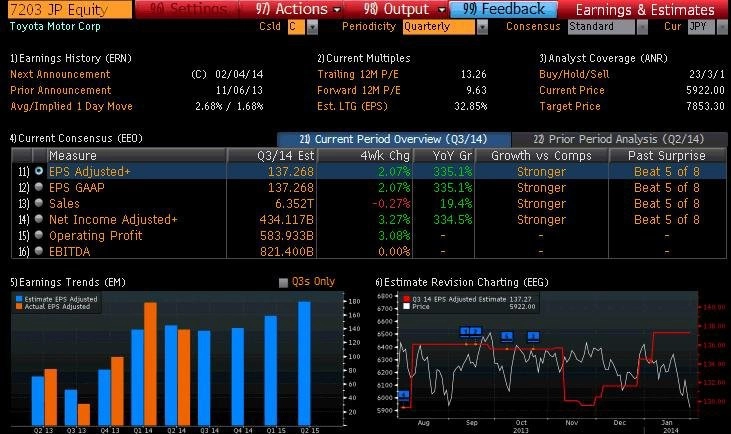The image size is (731, 434).
Task: Select the EBITDA radio button
Action: [x=39, y=251]
